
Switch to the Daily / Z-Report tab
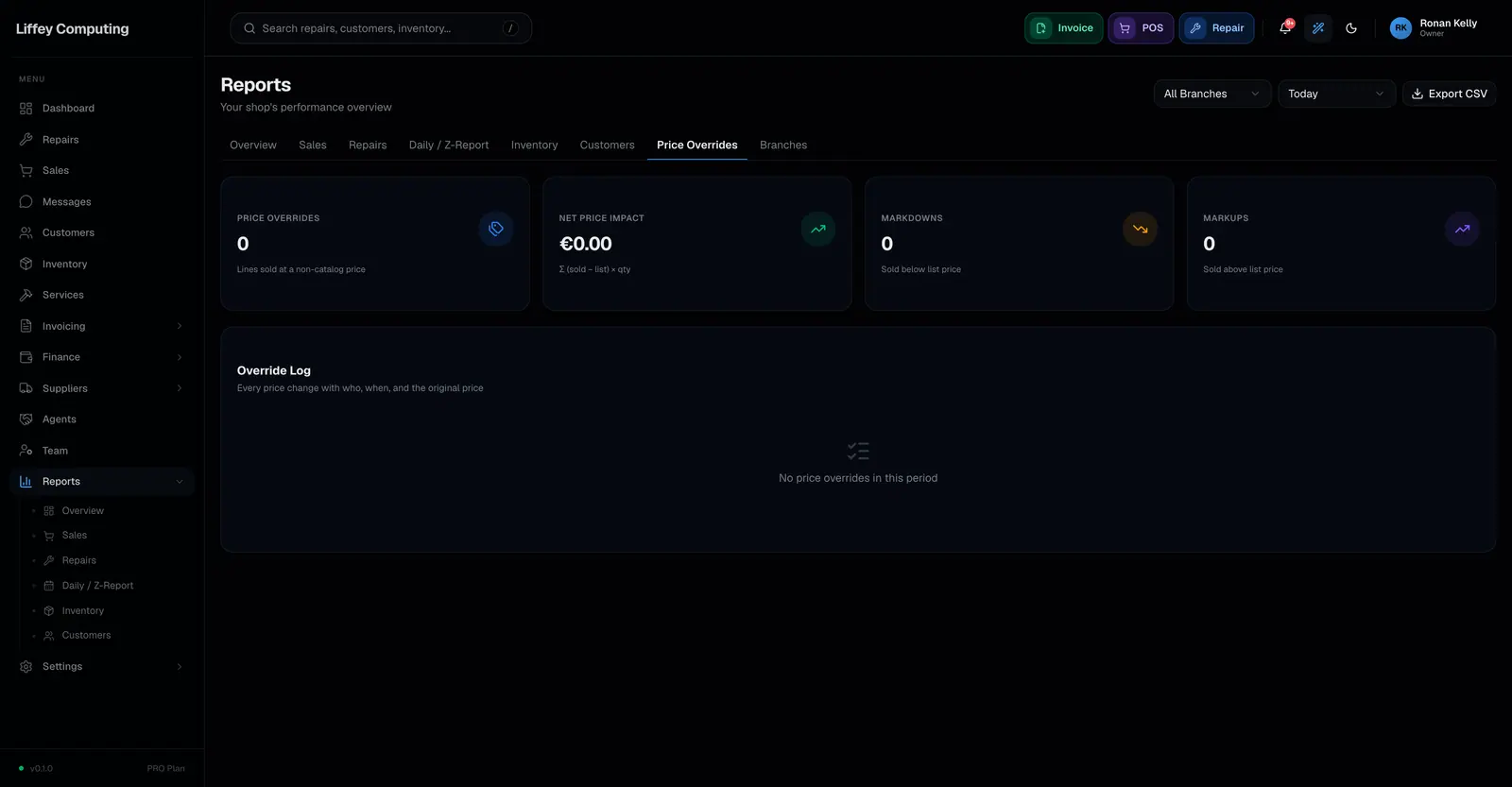click(x=449, y=145)
